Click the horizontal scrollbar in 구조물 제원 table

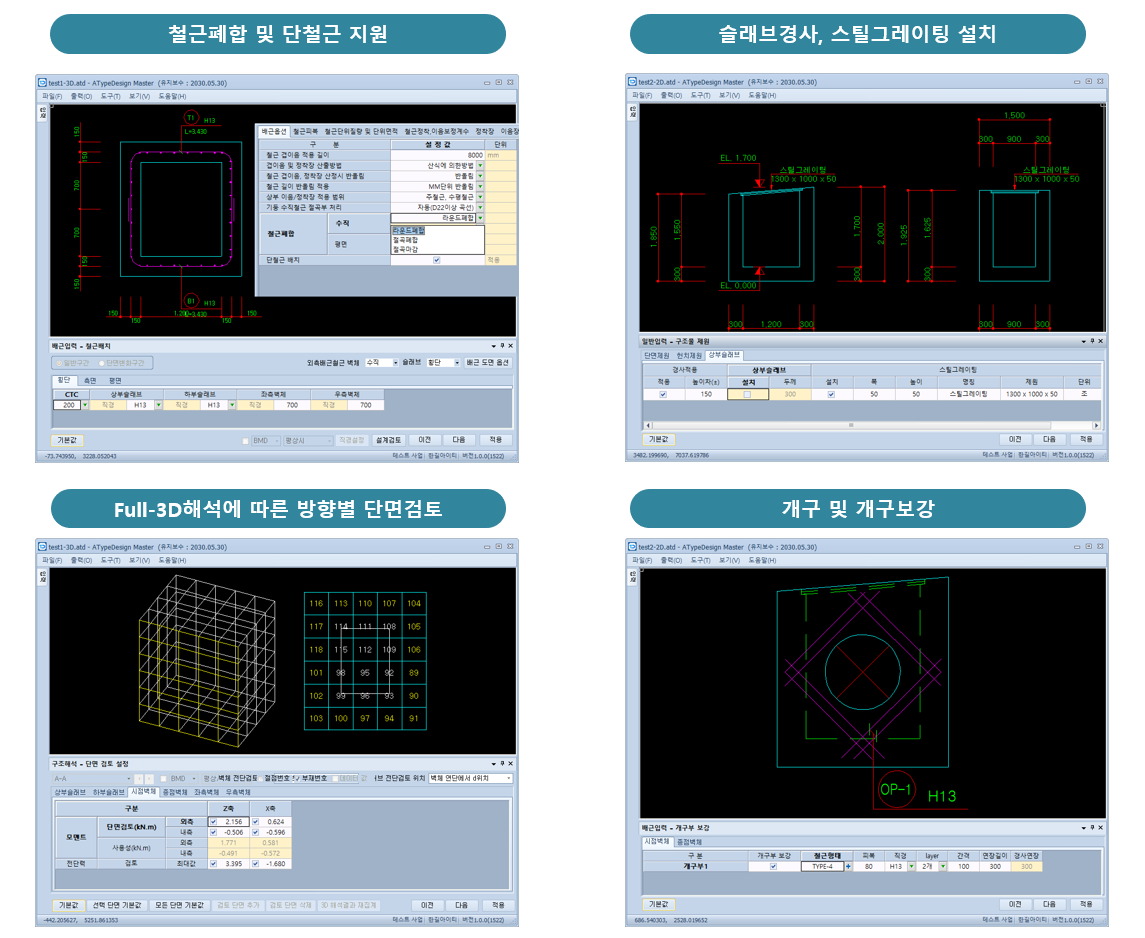[x=851, y=425]
